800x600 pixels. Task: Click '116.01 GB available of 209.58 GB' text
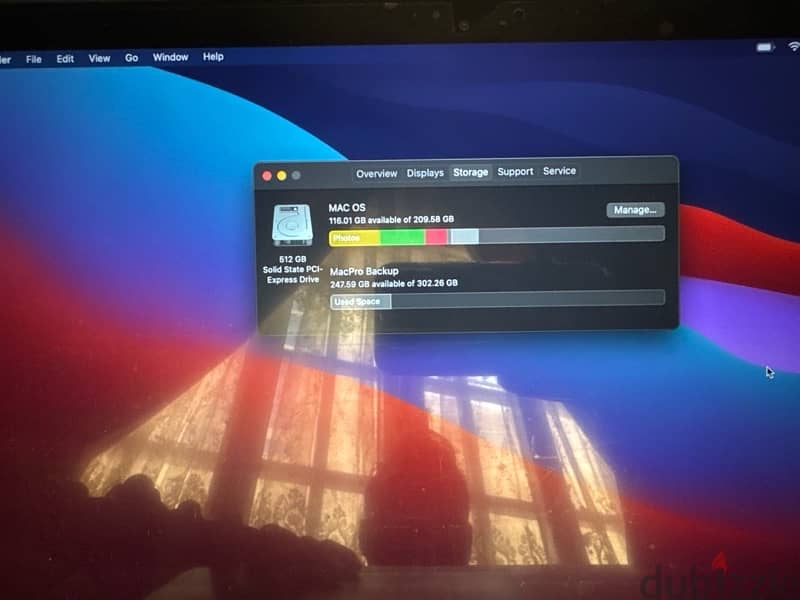[x=391, y=220]
